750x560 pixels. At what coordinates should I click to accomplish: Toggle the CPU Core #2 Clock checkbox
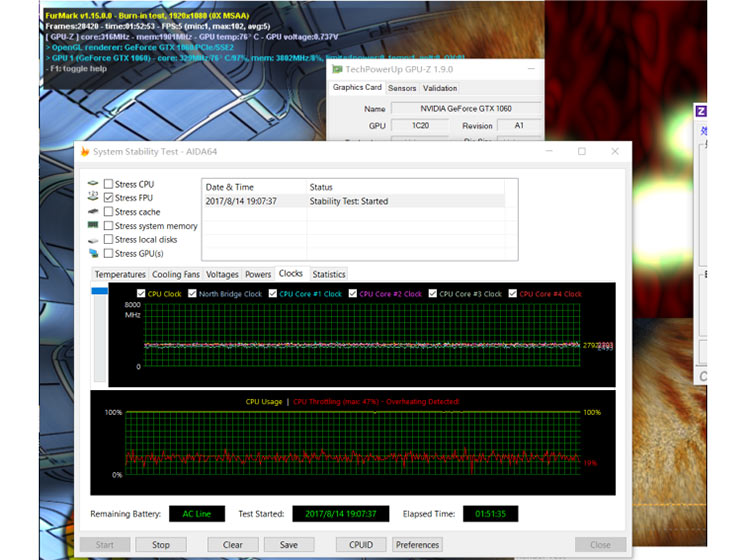pyautogui.click(x=353, y=294)
